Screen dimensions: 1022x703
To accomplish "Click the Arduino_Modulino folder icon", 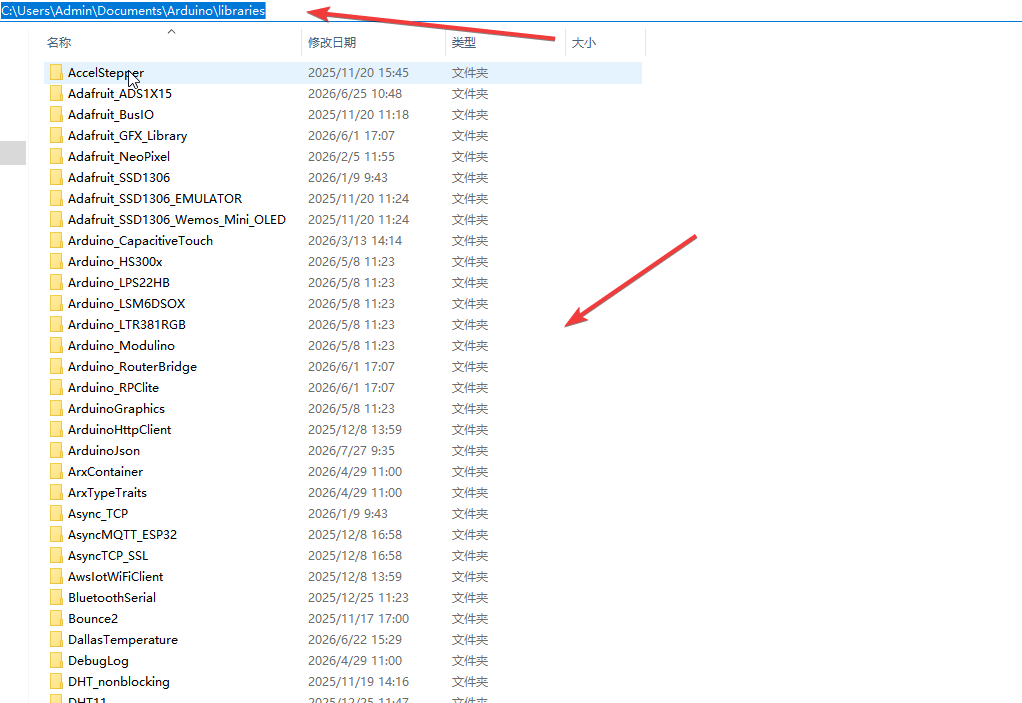I will (x=57, y=345).
